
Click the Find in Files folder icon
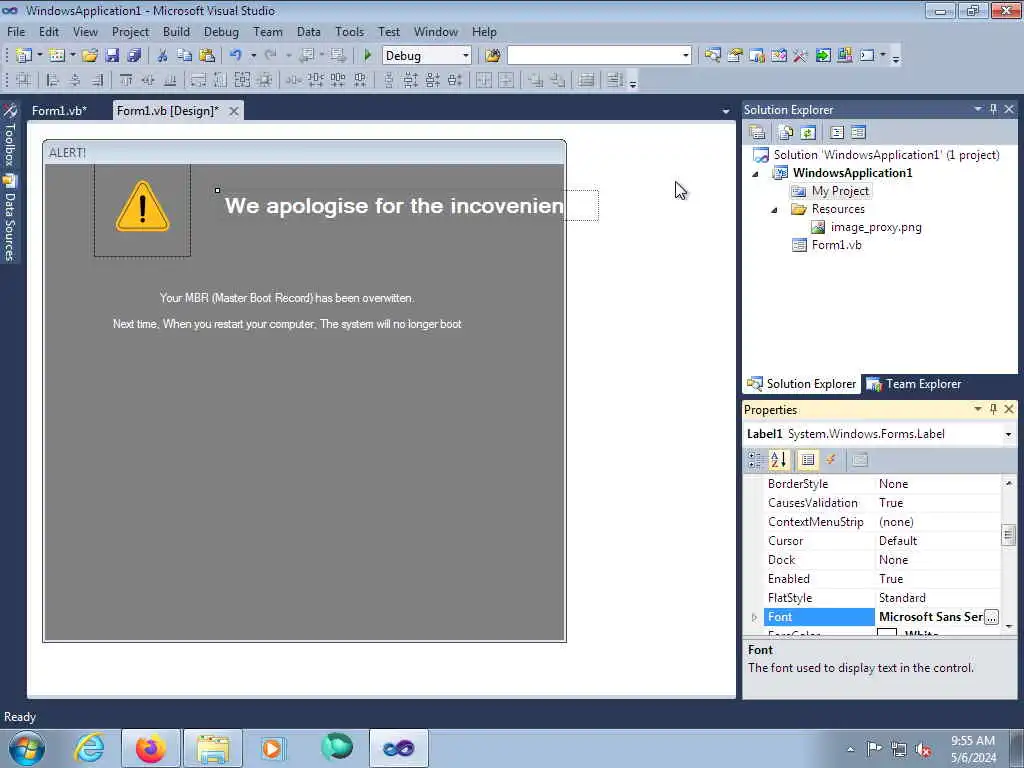coord(492,56)
